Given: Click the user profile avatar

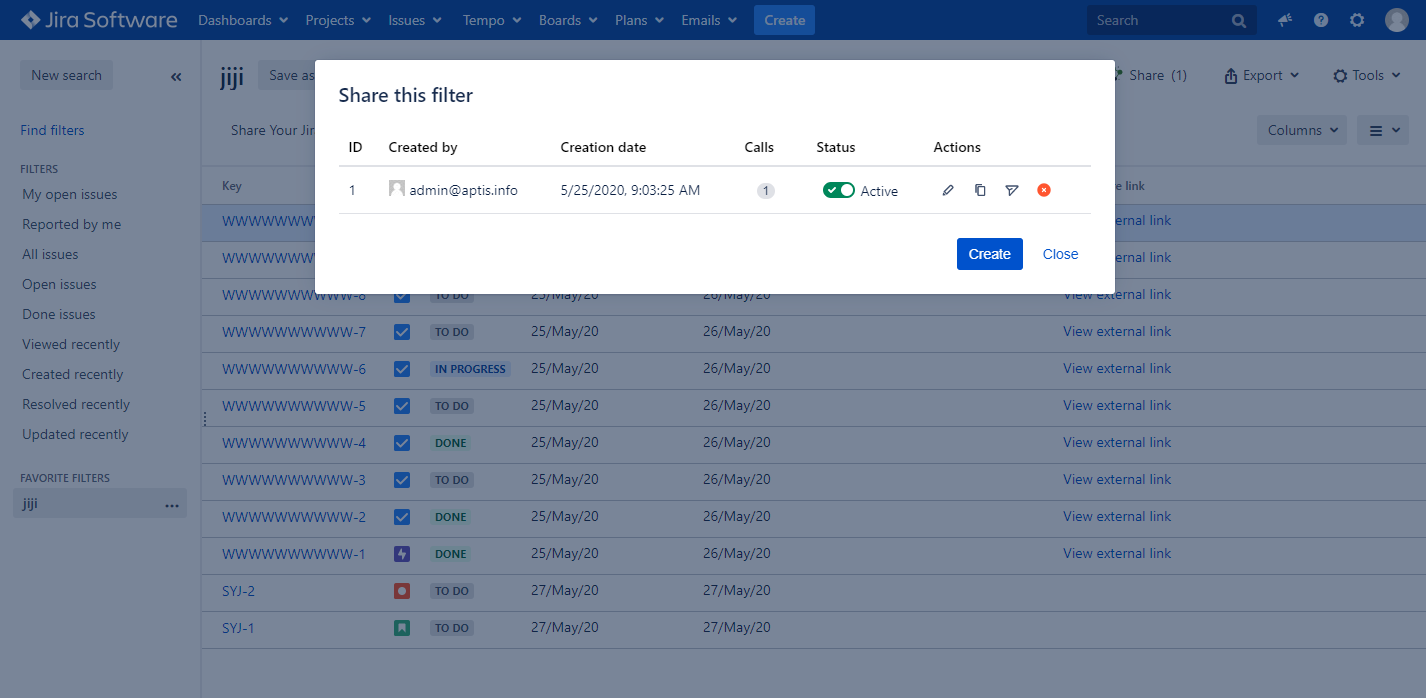Looking at the screenshot, I should coord(1397,20).
